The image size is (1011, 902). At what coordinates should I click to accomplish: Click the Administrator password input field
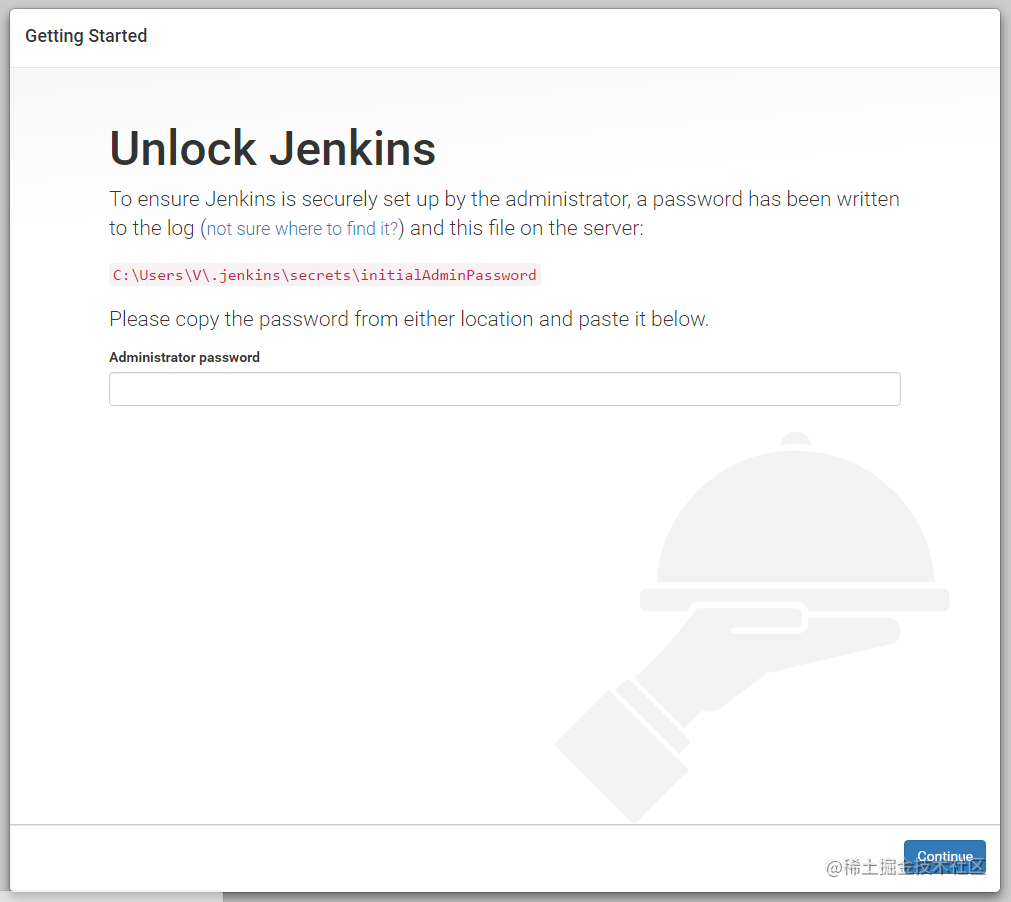504,389
